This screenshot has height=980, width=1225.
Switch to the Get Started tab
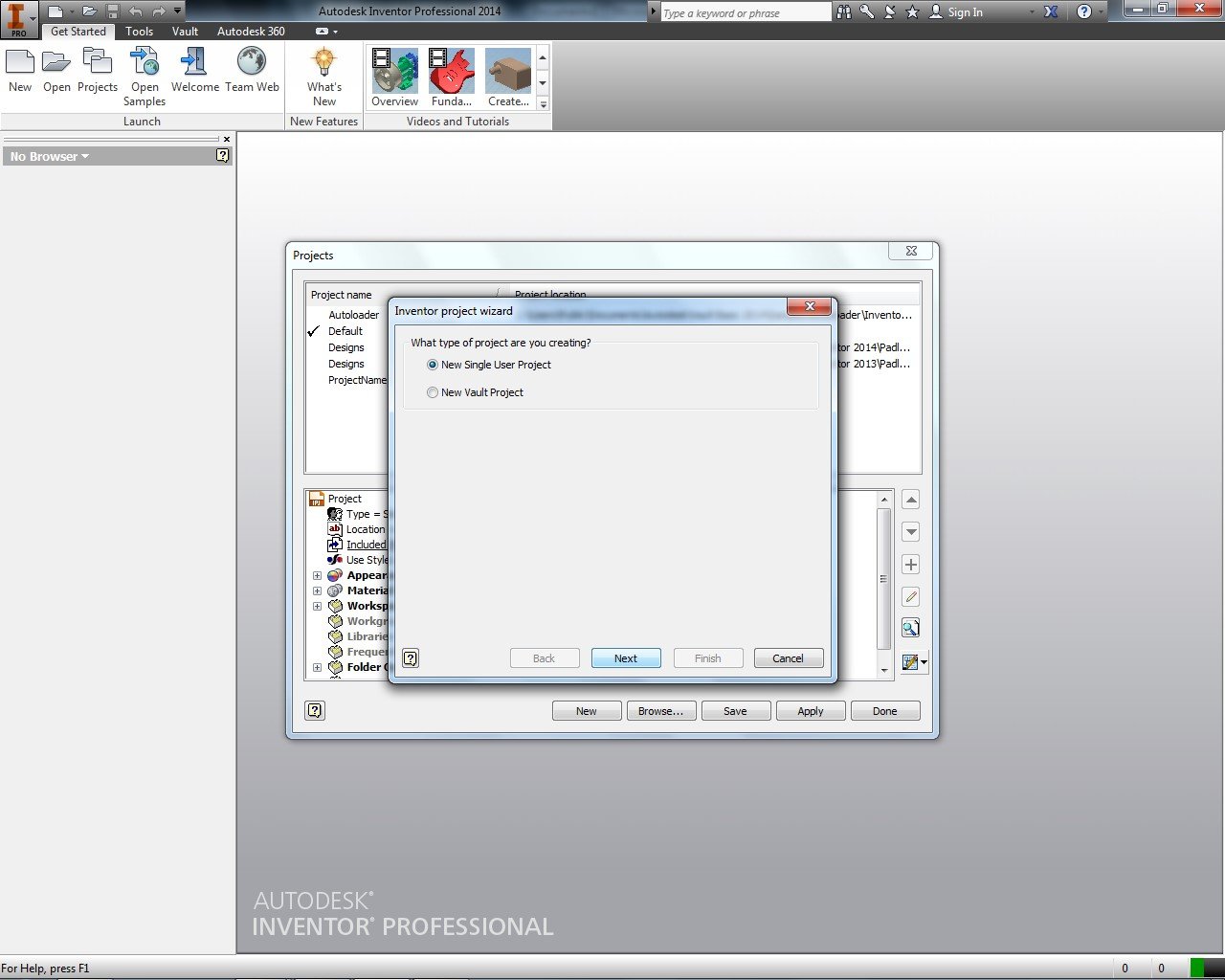click(x=78, y=32)
